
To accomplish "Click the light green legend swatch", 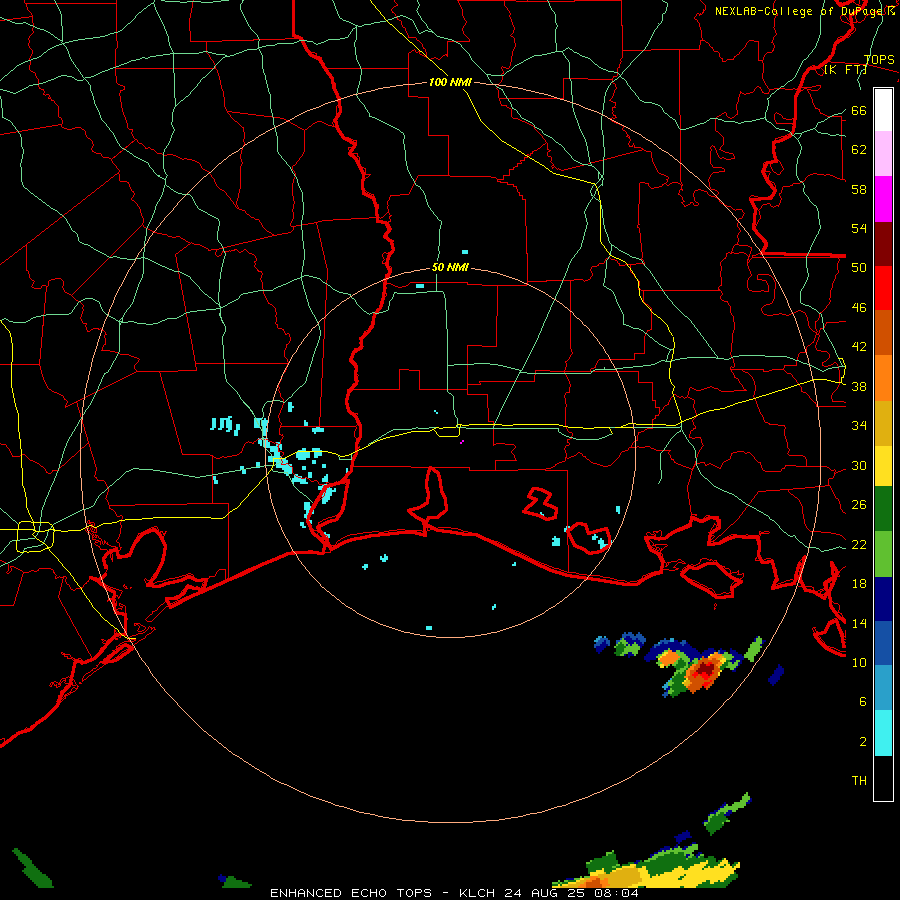I will pyautogui.click(x=883, y=554).
